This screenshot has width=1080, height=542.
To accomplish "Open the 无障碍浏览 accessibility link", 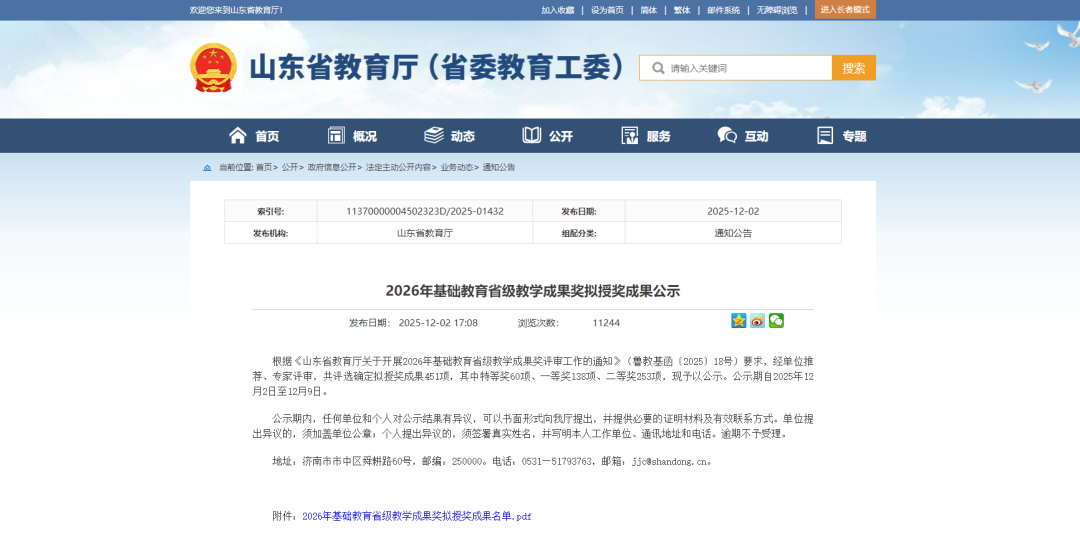I will point(777,10).
